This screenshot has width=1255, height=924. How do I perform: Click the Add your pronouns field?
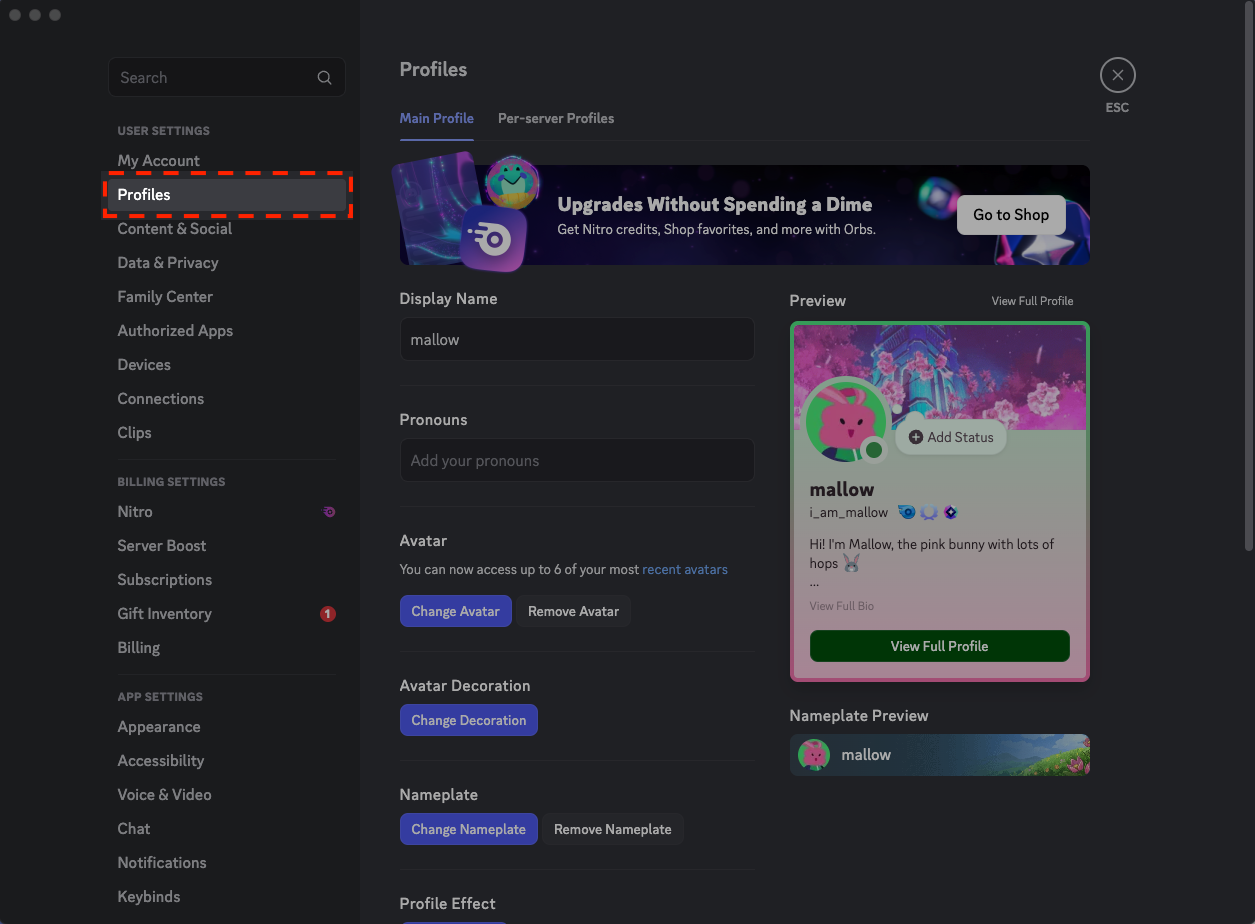tap(577, 460)
